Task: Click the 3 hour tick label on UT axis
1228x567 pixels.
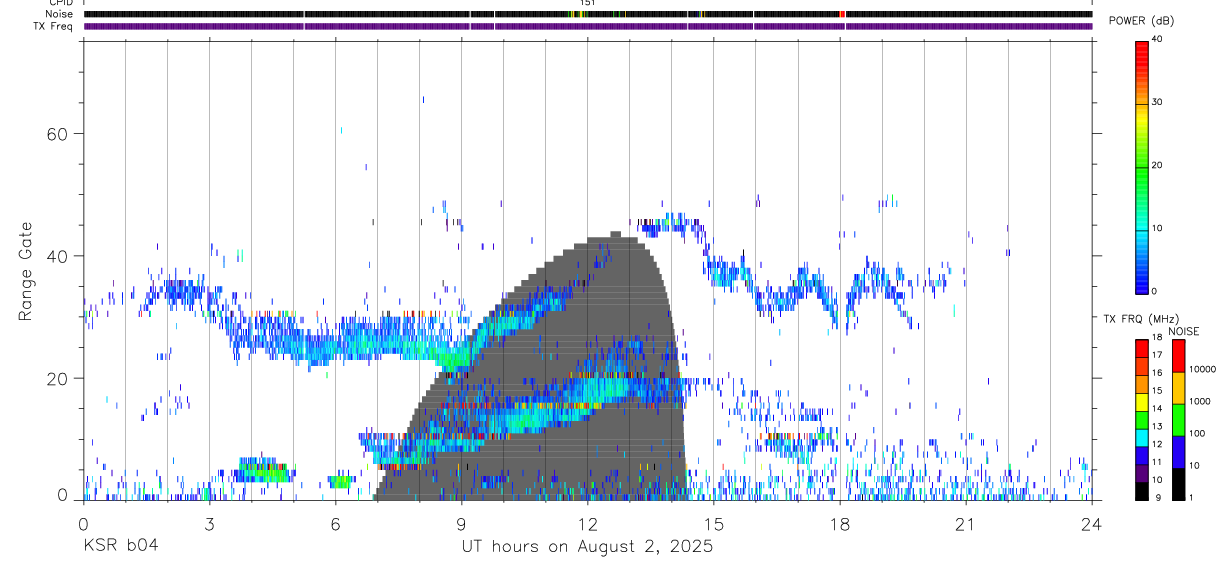Action: coord(209,524)
